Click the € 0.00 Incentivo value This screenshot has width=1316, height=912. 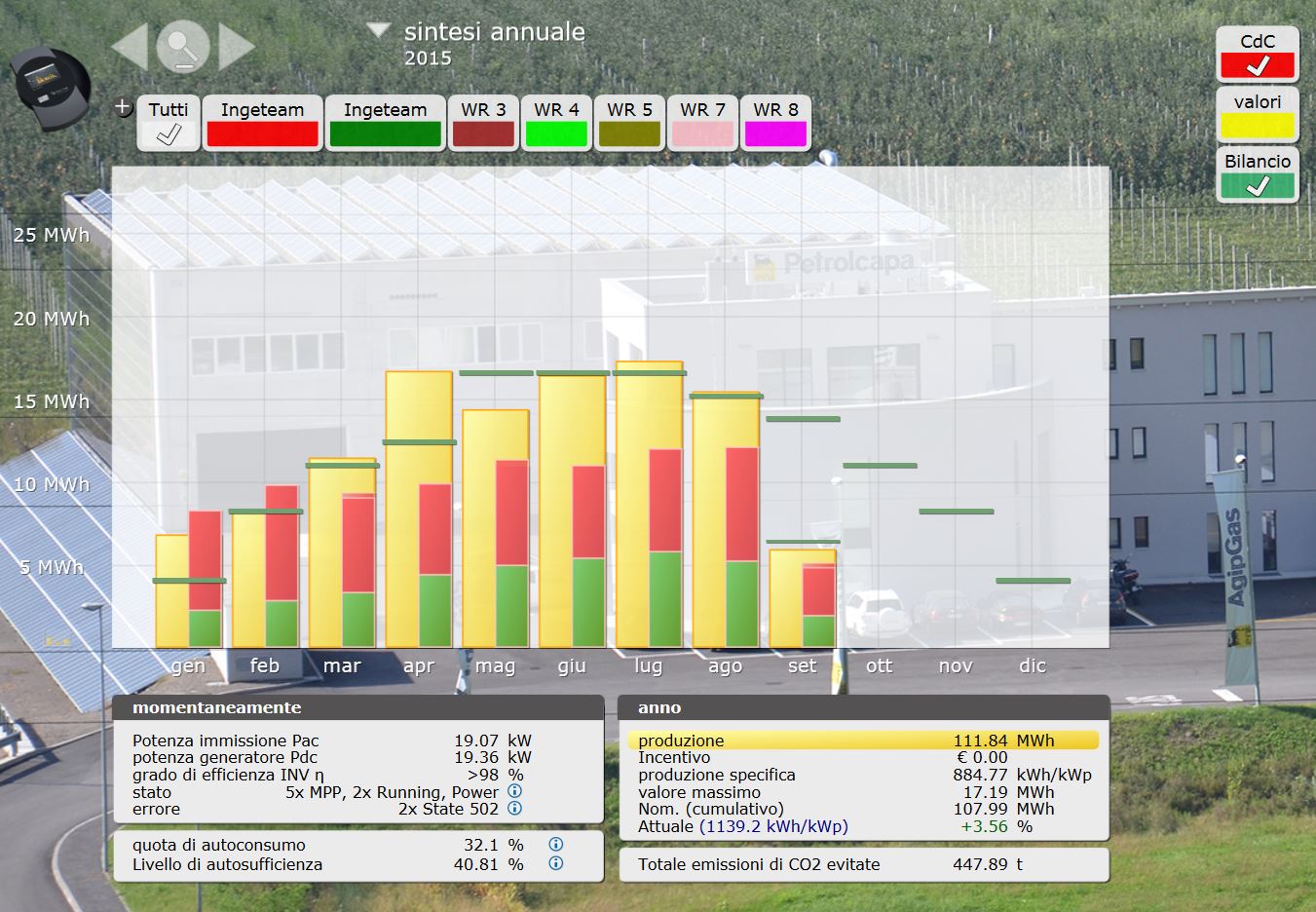pos(982,757)
